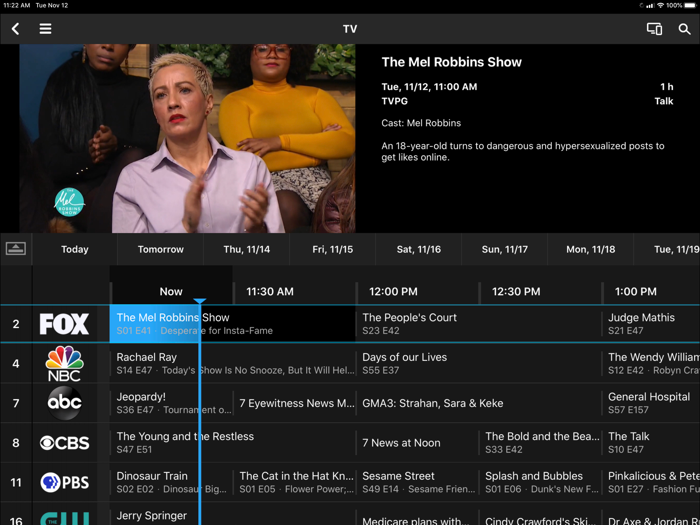Select channel number 7
The height and width of the screenshot is (525, 700).
point(16,403)
